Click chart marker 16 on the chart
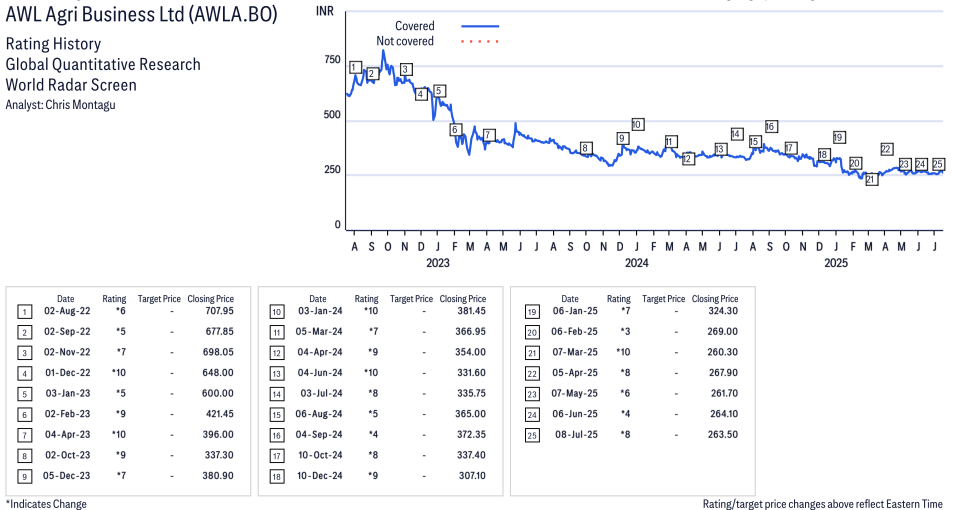This screenshot has height=510, width=954. [x=771, y=127]
